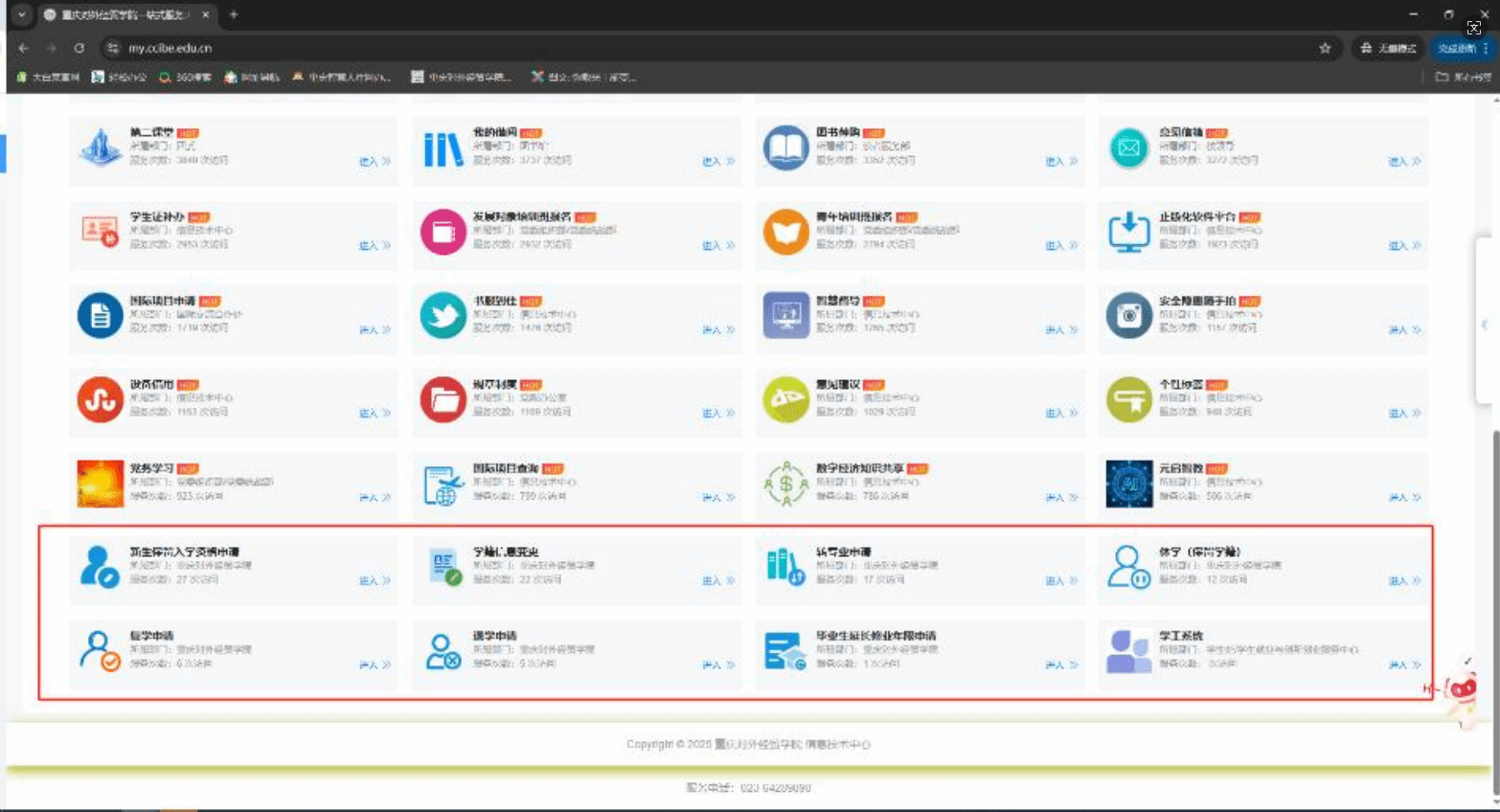Click the 数字经济知识共享 dollar circle icon
This screenshot has height=812, width=1500.
click(x=785, y=484)
